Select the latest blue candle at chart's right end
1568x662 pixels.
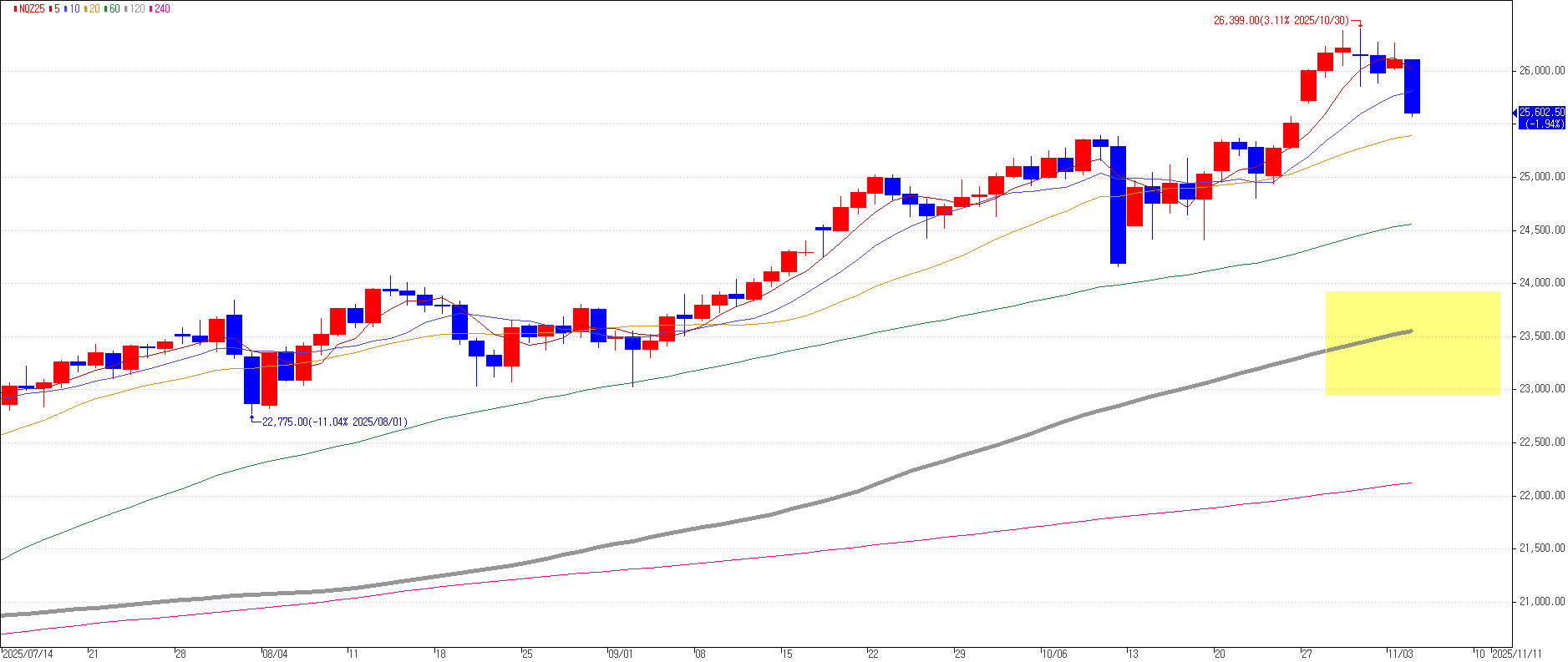[1412, 86]
